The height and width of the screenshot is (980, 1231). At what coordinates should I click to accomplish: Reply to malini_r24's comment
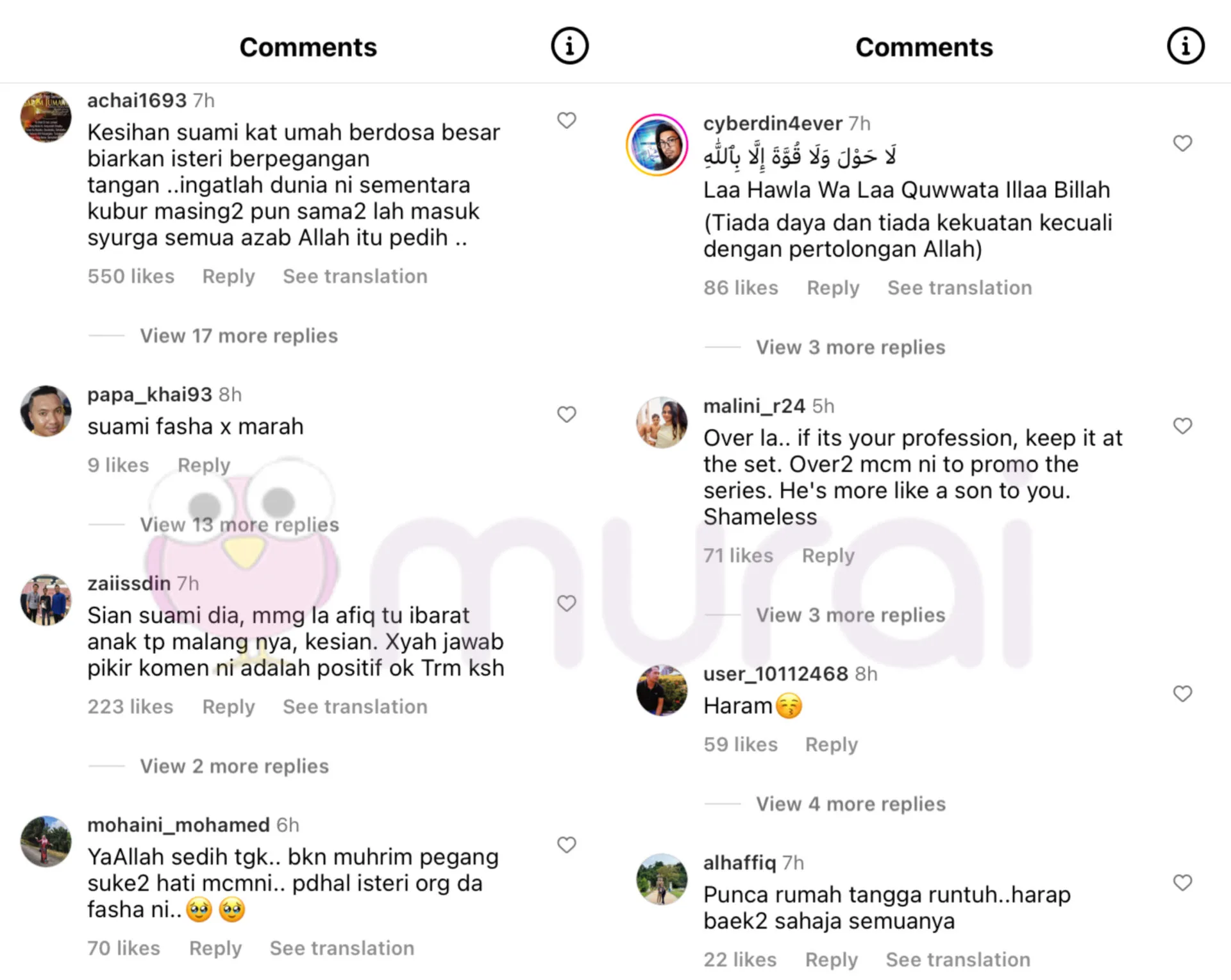click(828, 556)
